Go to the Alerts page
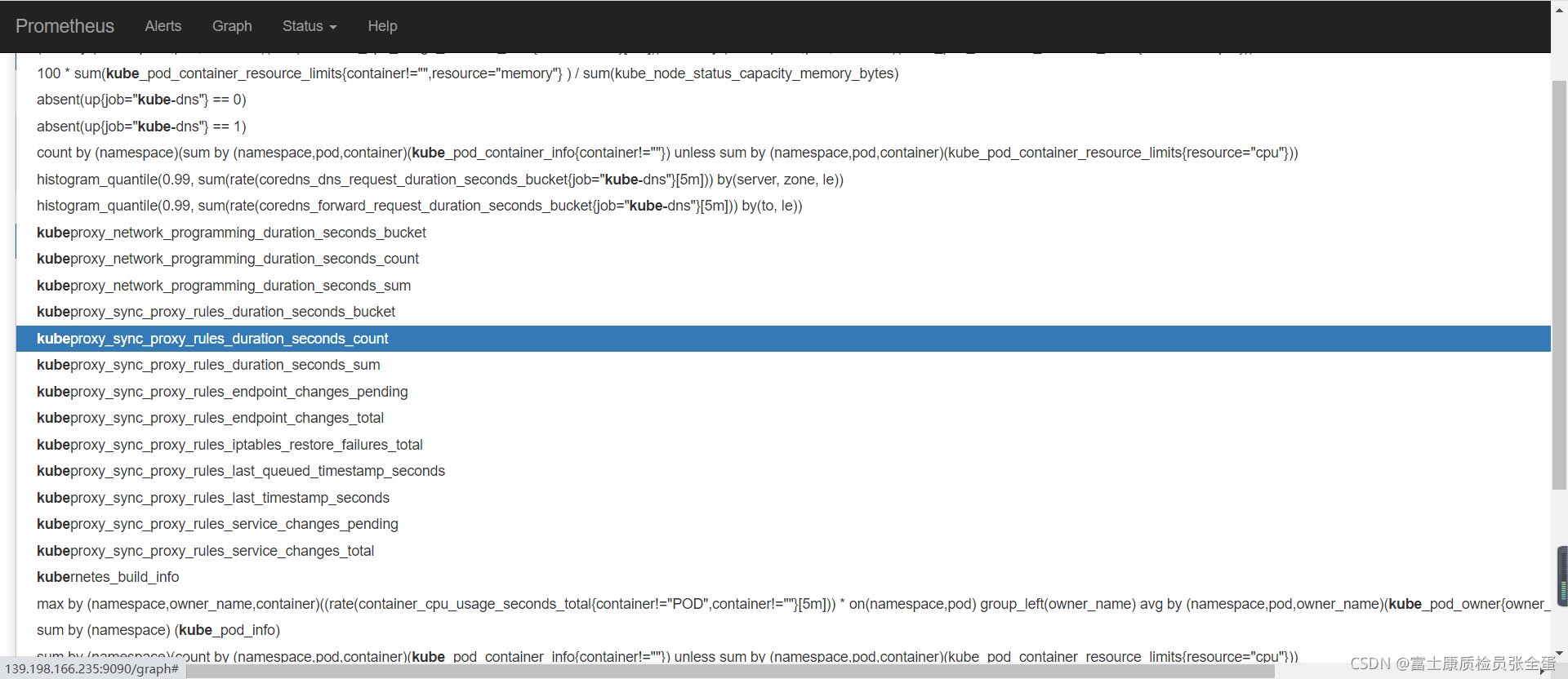The image size is (1568, 679). point(163,26)
